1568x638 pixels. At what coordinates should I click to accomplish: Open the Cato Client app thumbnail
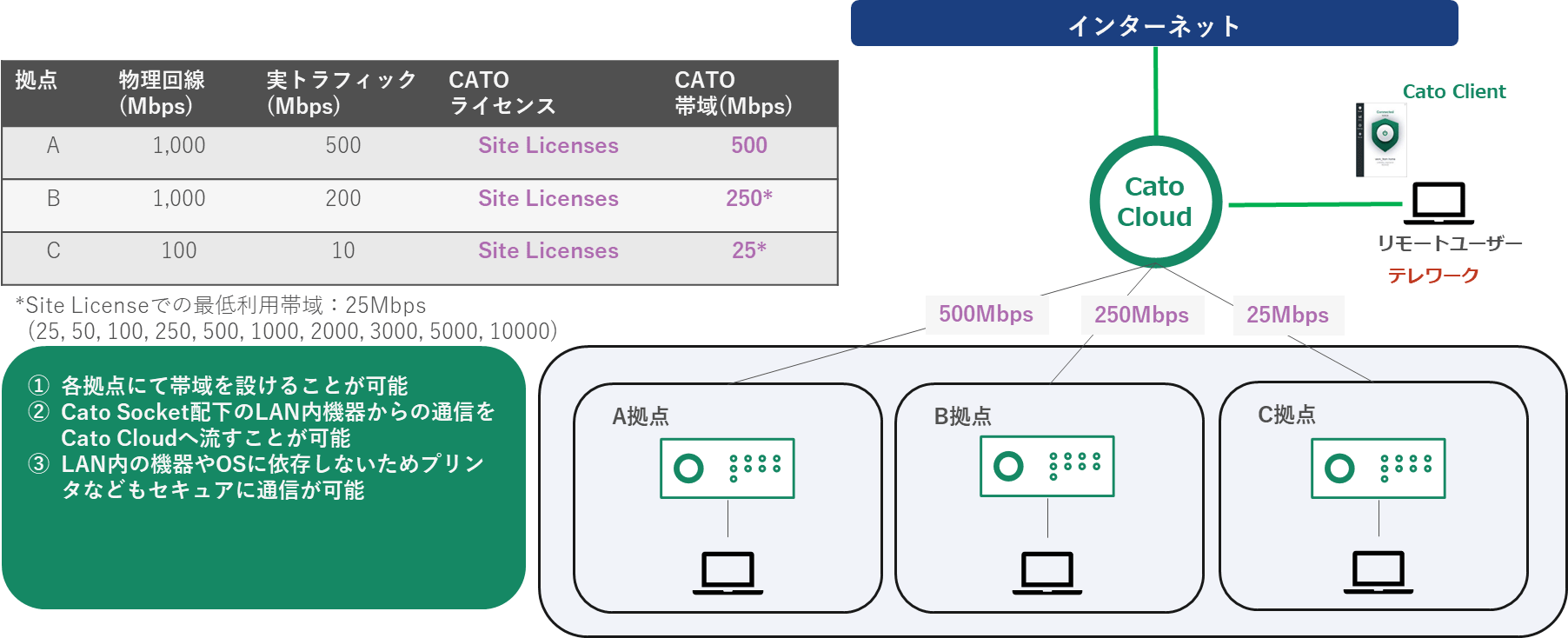coord(1382,139)
